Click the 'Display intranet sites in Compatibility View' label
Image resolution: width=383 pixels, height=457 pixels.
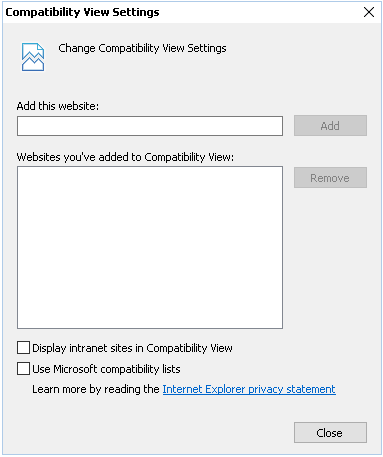132,348
